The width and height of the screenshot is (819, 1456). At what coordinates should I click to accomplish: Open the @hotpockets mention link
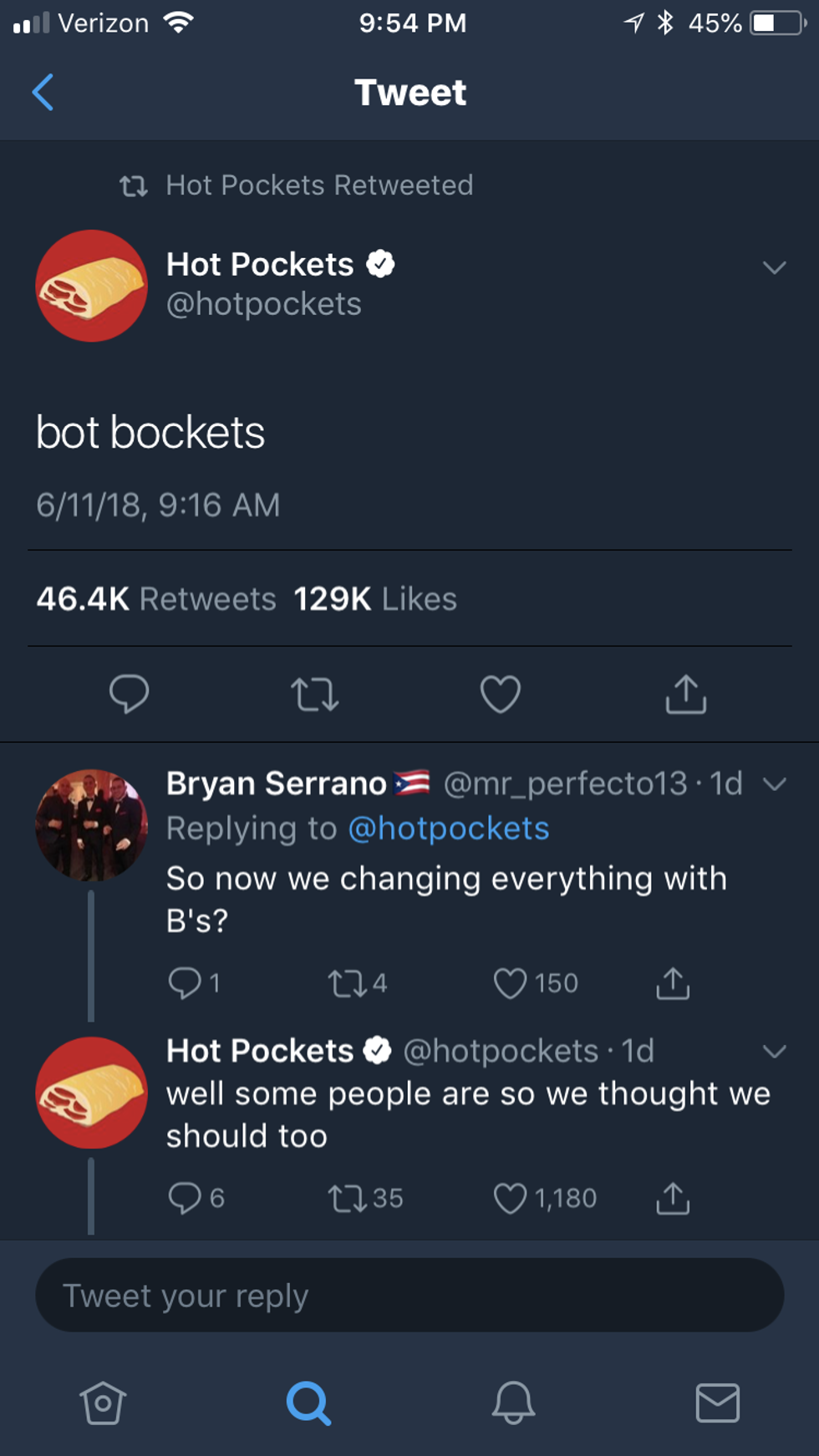(x=448, y=829)
